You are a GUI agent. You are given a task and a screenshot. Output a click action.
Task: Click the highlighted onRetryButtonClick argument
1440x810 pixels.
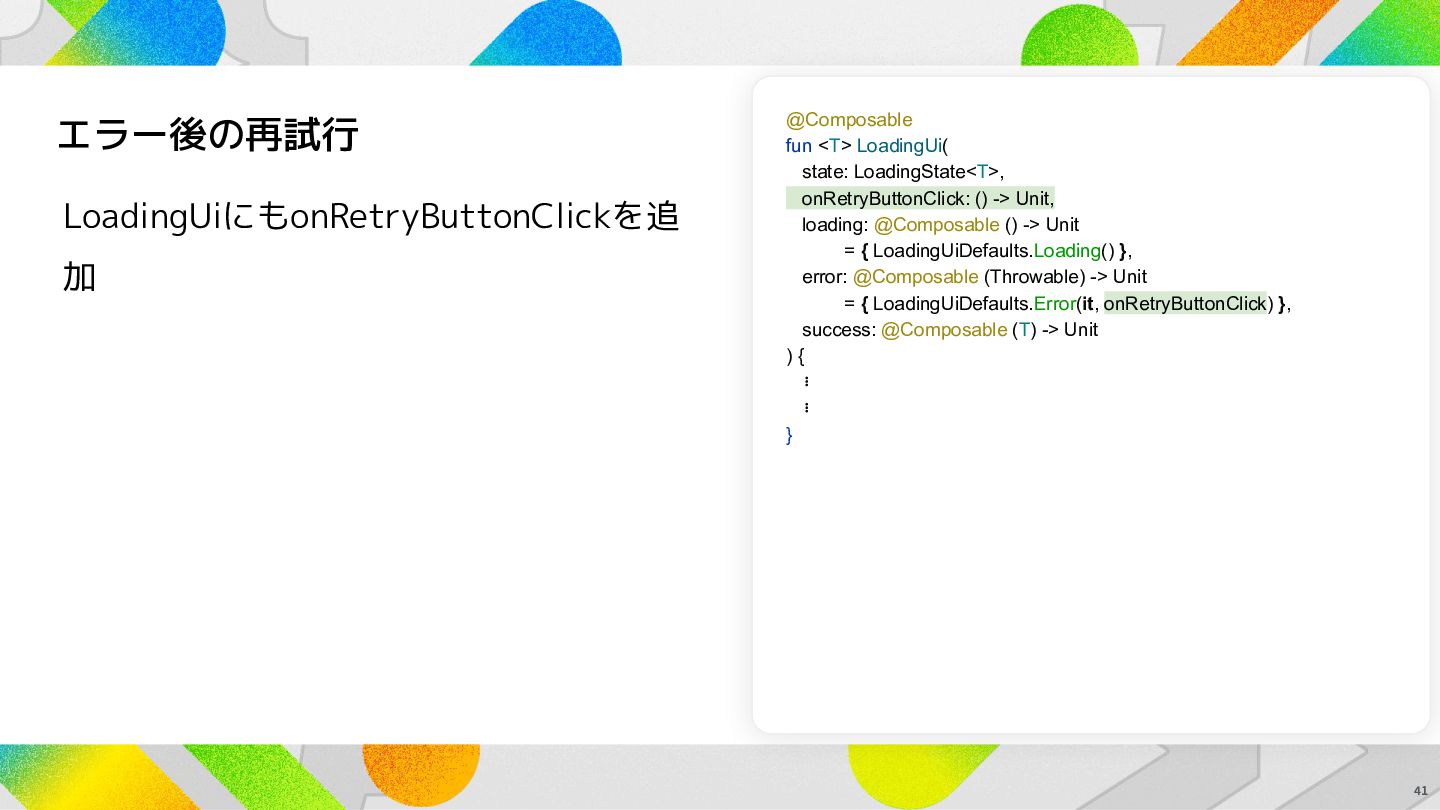[x=1185, y=303]
